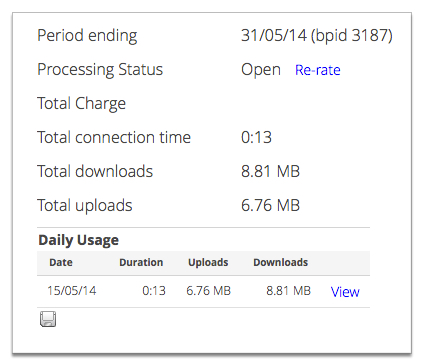
Task: Click the Downloads column header
Action: [281, 262]
